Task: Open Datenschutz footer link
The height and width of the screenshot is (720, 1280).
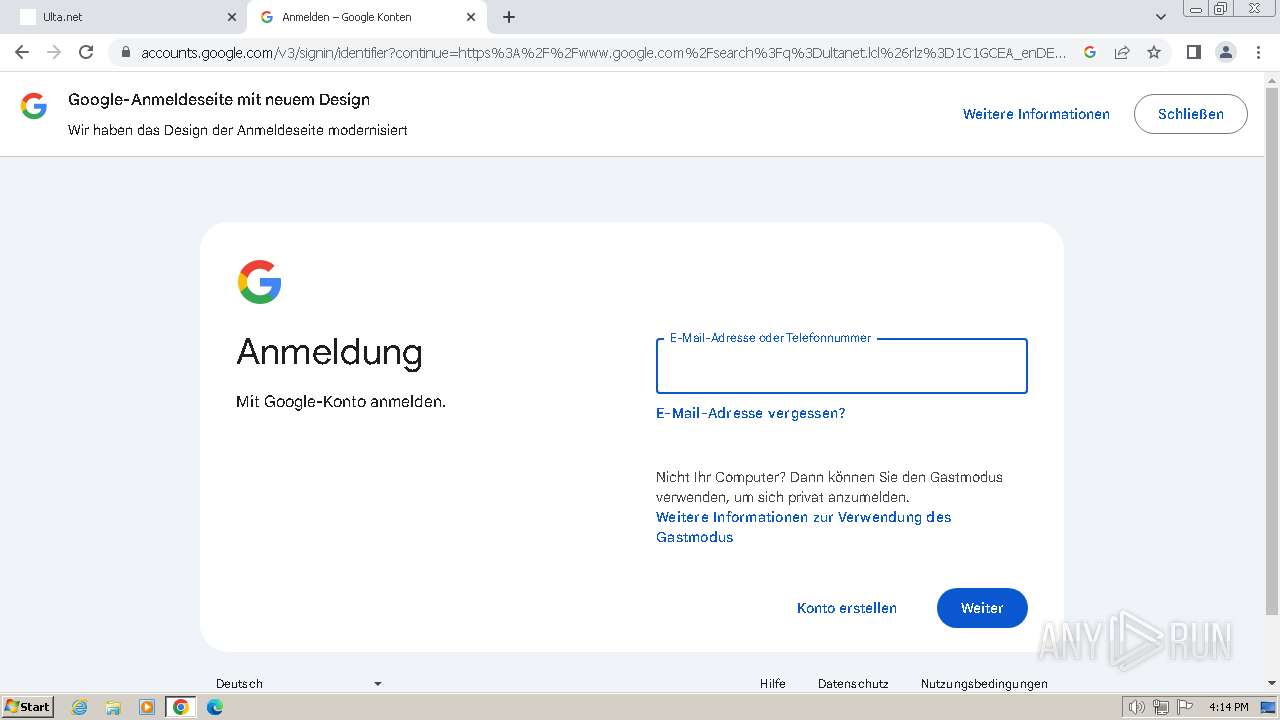Action: tap(853, 684)
